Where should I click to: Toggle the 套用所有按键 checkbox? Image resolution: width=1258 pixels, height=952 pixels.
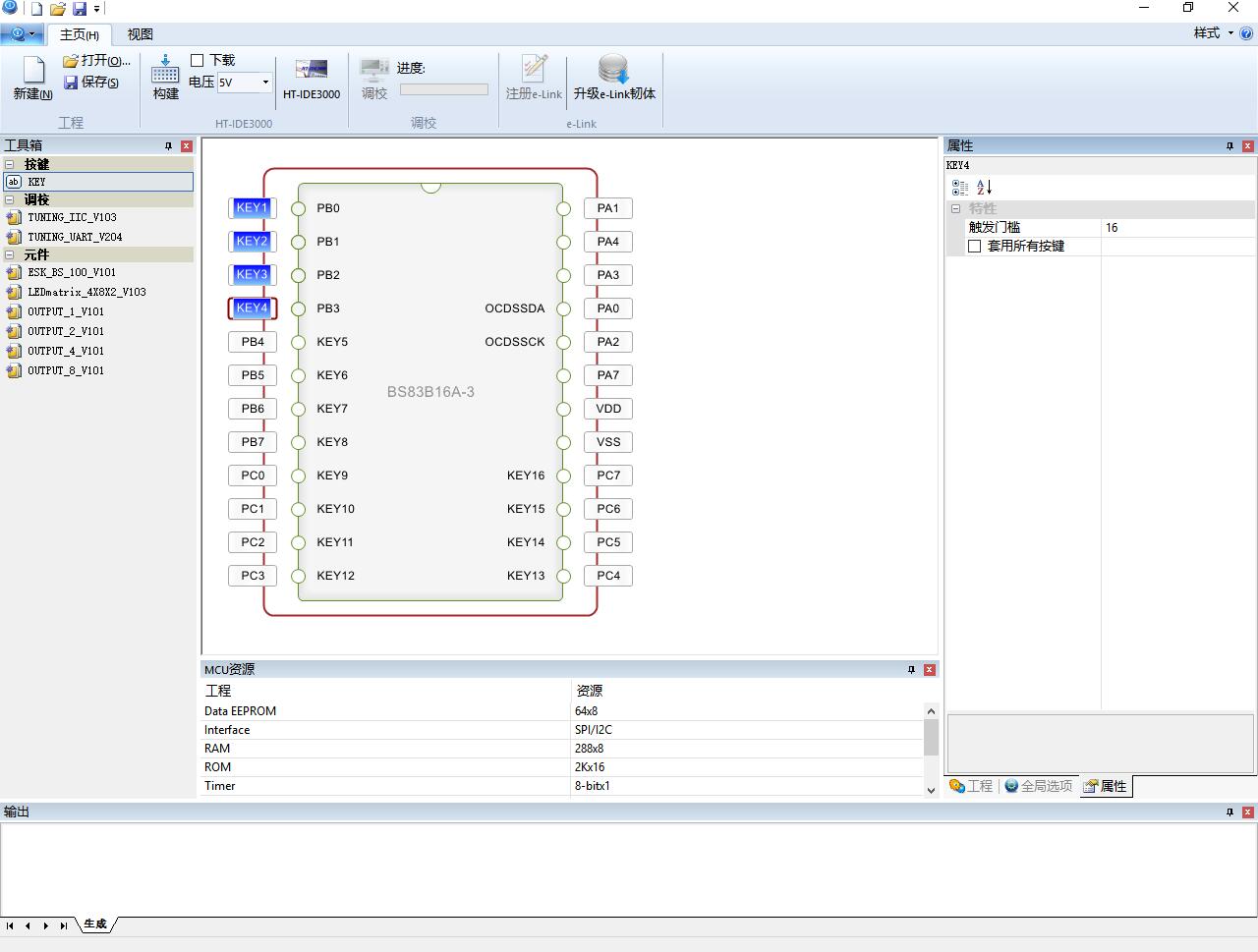pyautogui.click(x=974, y=247)
